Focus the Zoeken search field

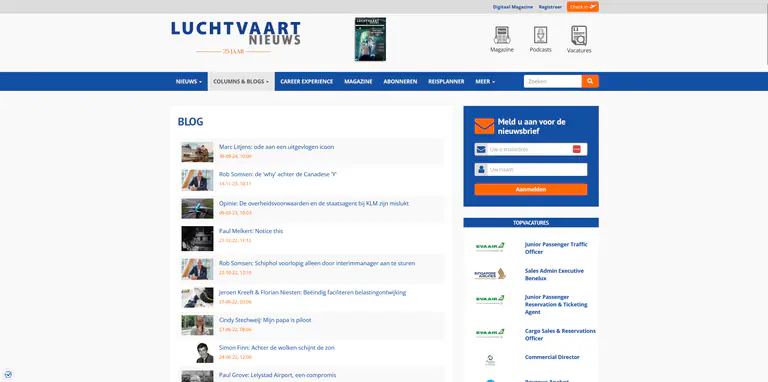pos(552,81)
